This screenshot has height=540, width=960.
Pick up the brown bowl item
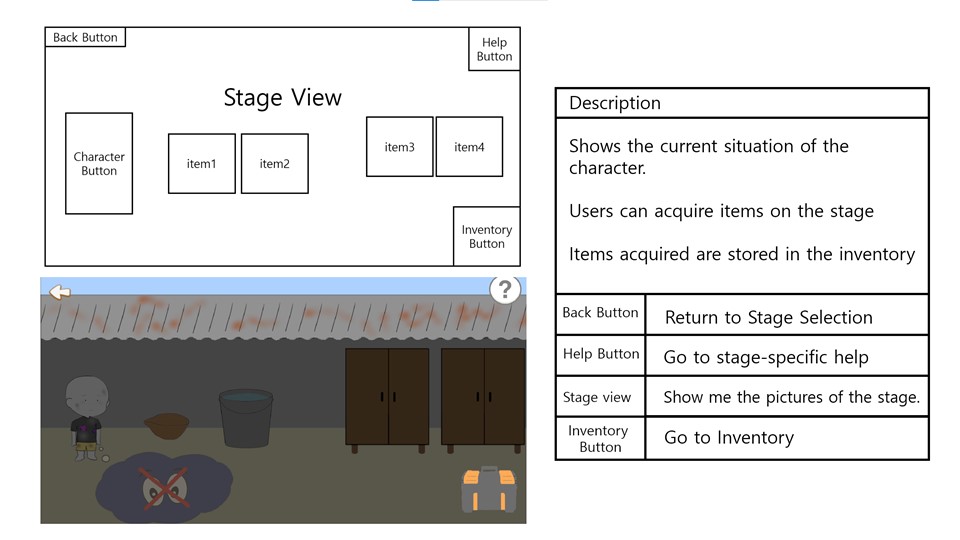click(167, 426)
